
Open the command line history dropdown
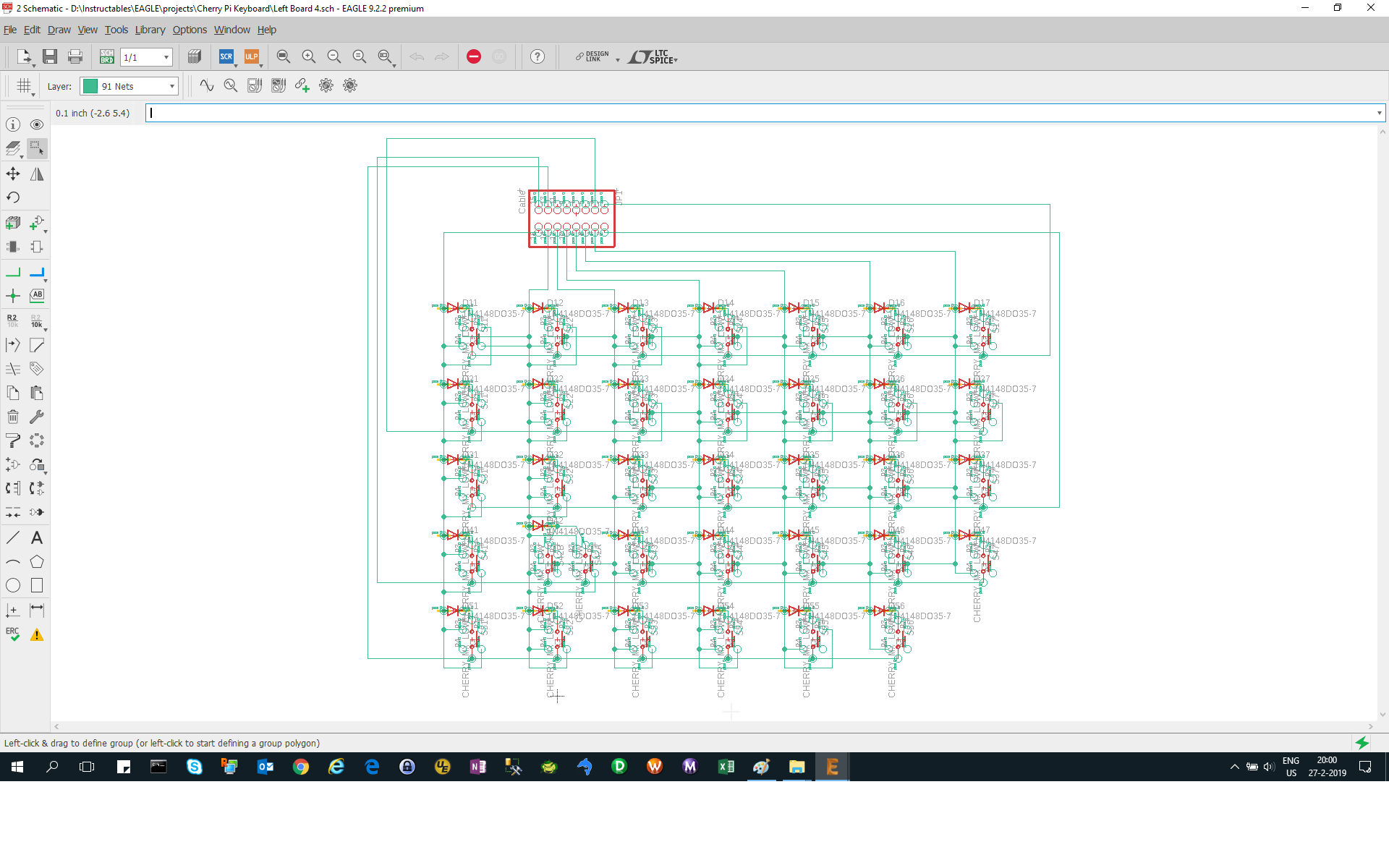1379,113
